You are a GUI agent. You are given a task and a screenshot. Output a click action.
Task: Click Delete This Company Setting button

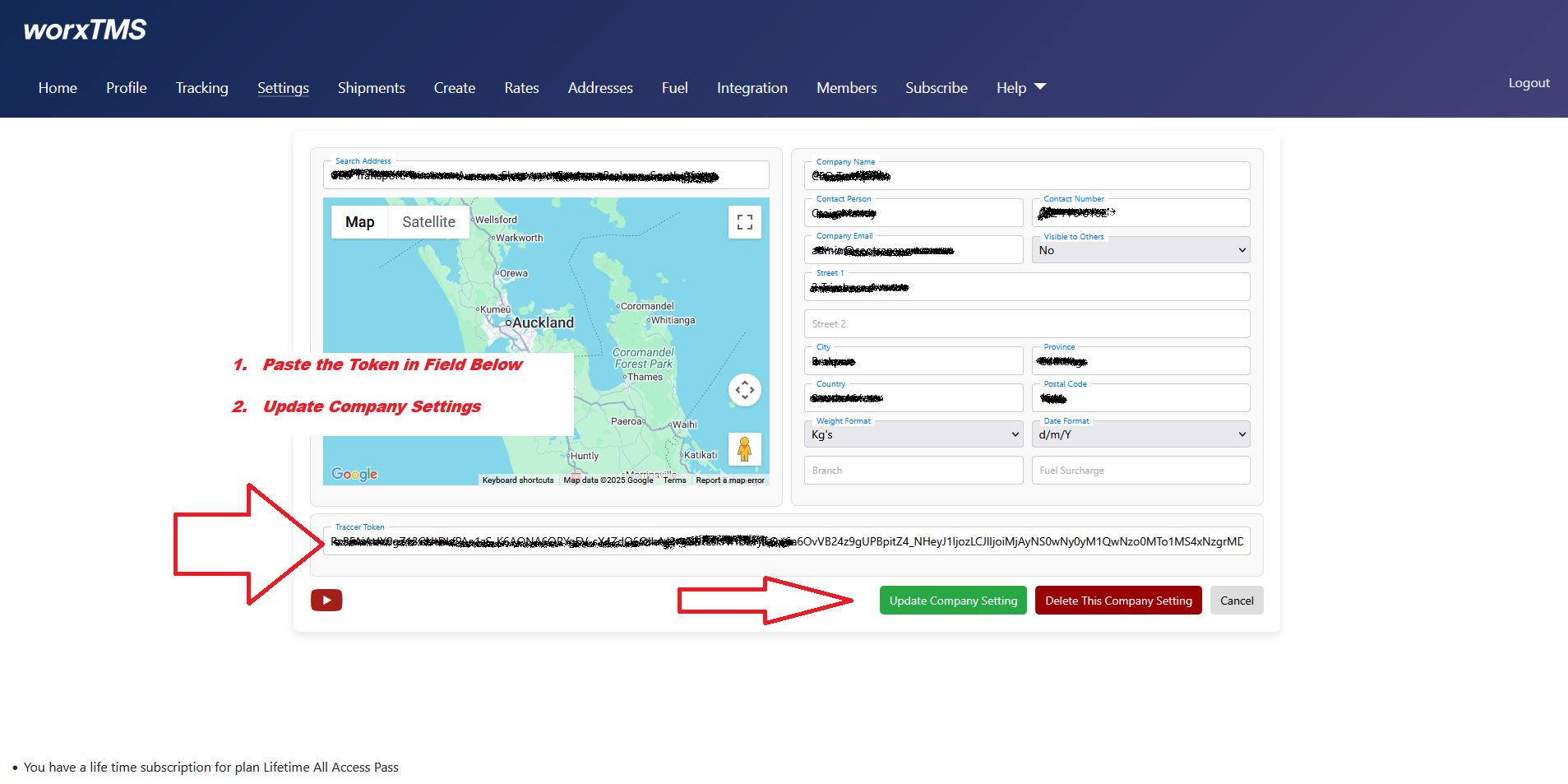click(x=1118, y=601)
